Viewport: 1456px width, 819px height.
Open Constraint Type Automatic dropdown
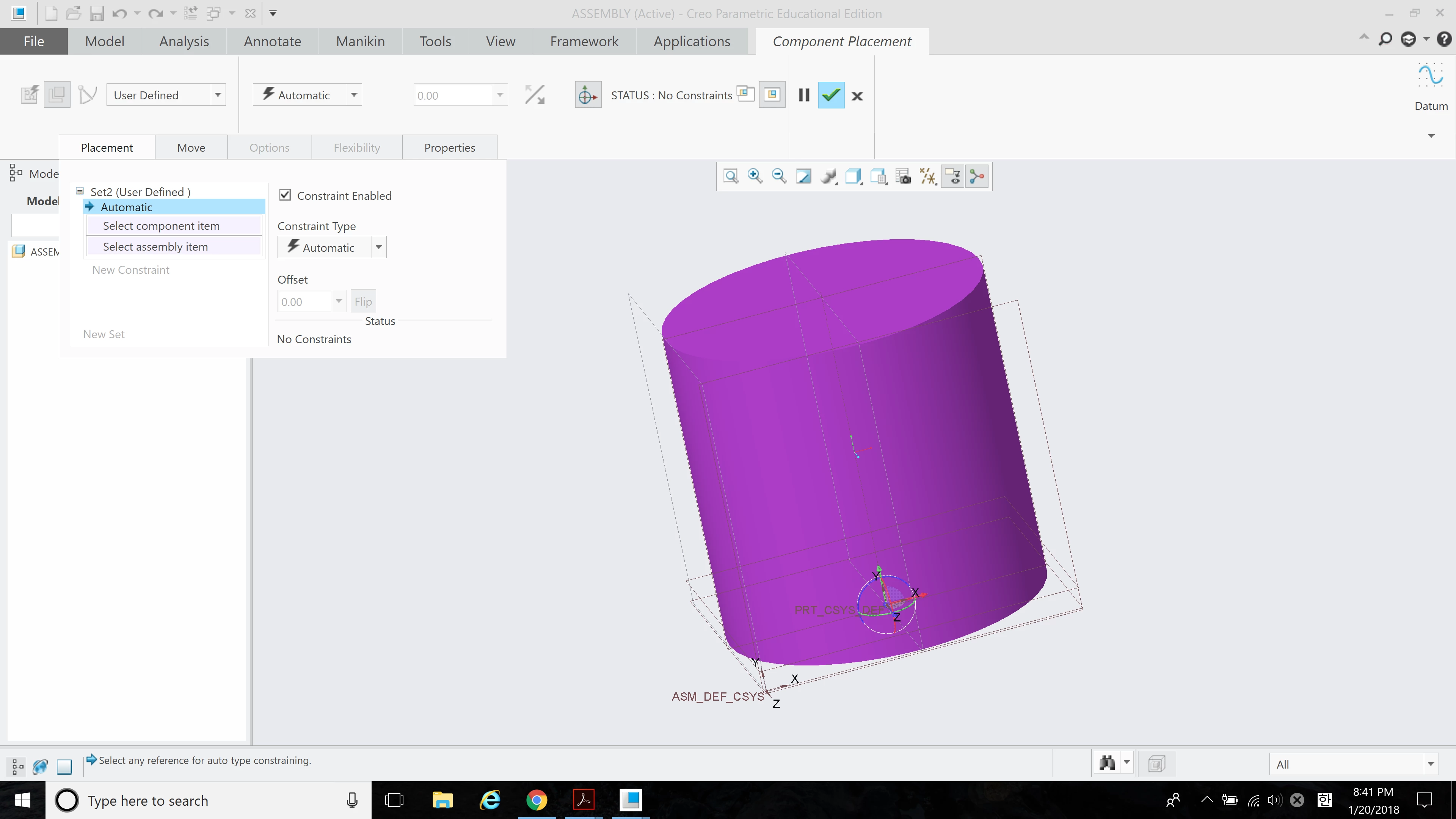(x=379, y=248)
